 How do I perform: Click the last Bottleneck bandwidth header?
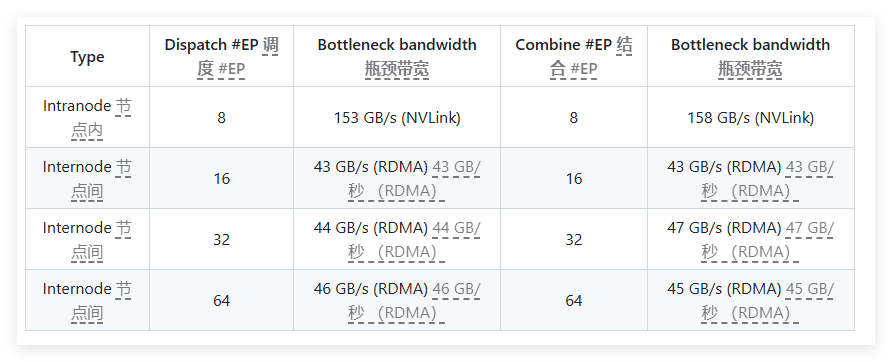pyautogui.click(x=750, y=56)
